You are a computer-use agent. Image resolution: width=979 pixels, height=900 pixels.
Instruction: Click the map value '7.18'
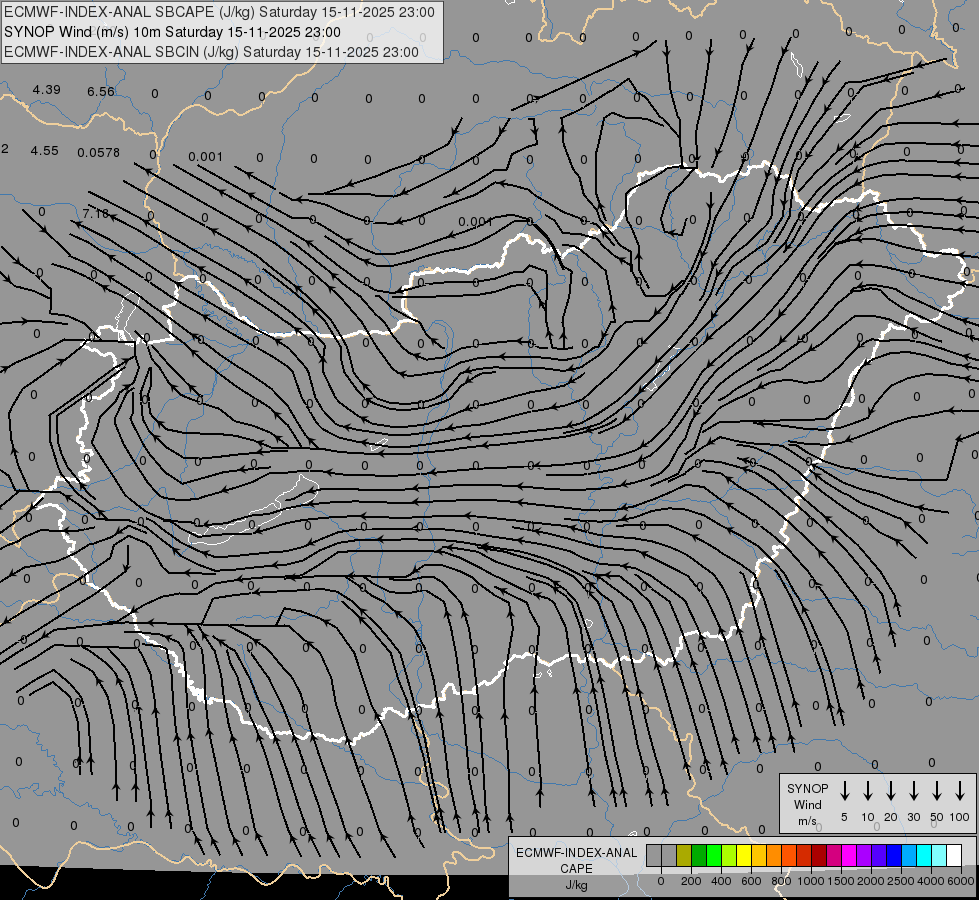click(96, 214)
